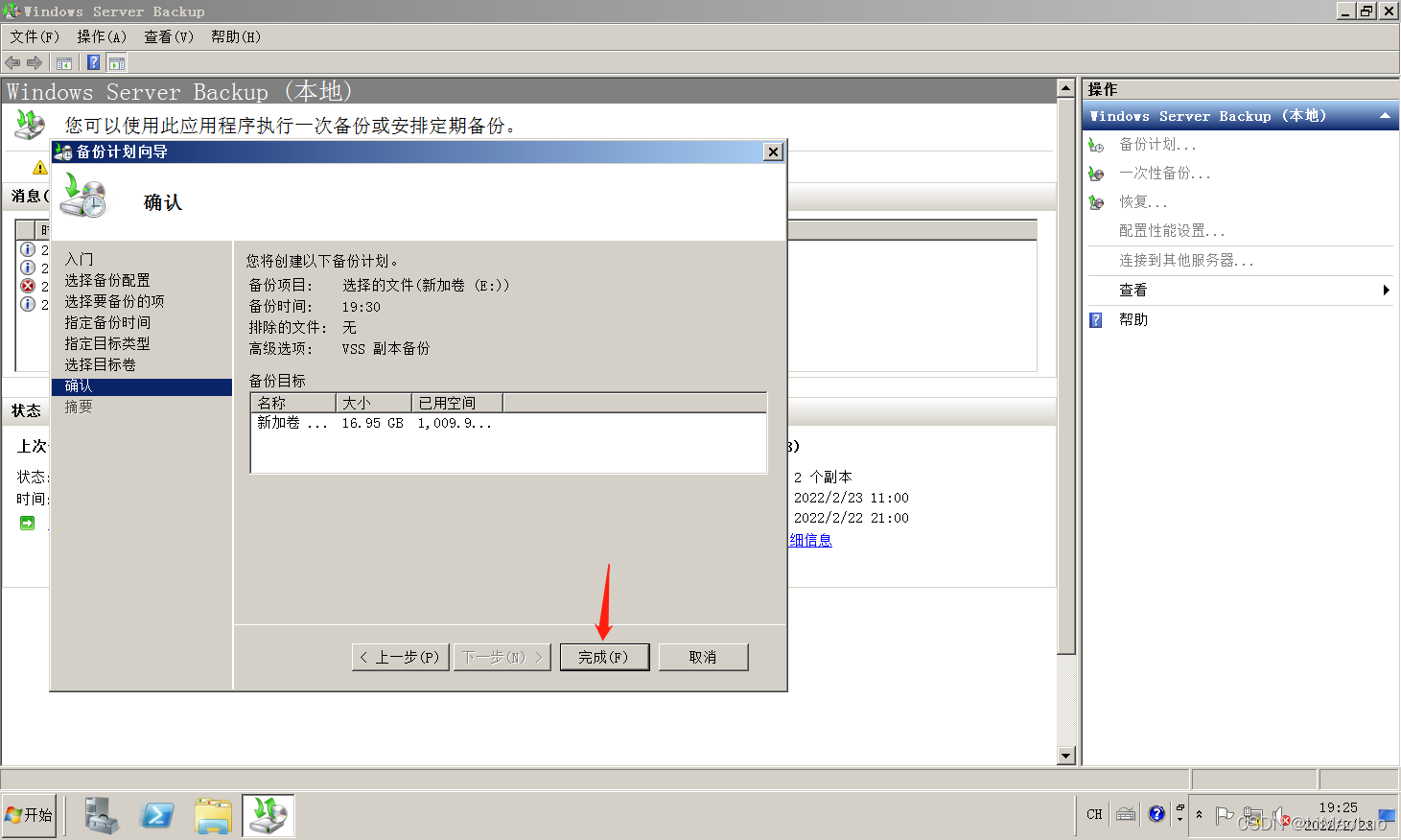The width and height of the screenshot is (1401, 840).
Task: Open the 帮助(H) menu
Action: click(236, 36)
